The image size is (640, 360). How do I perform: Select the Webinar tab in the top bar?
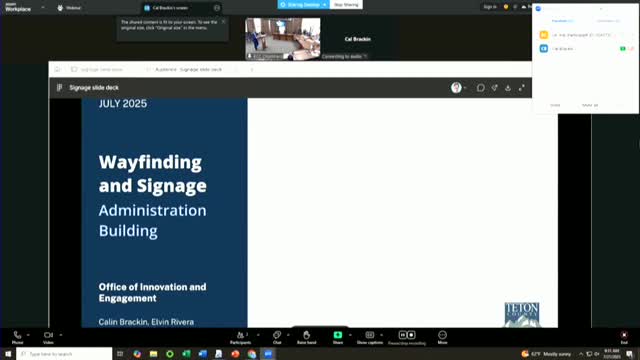(69, 8)
